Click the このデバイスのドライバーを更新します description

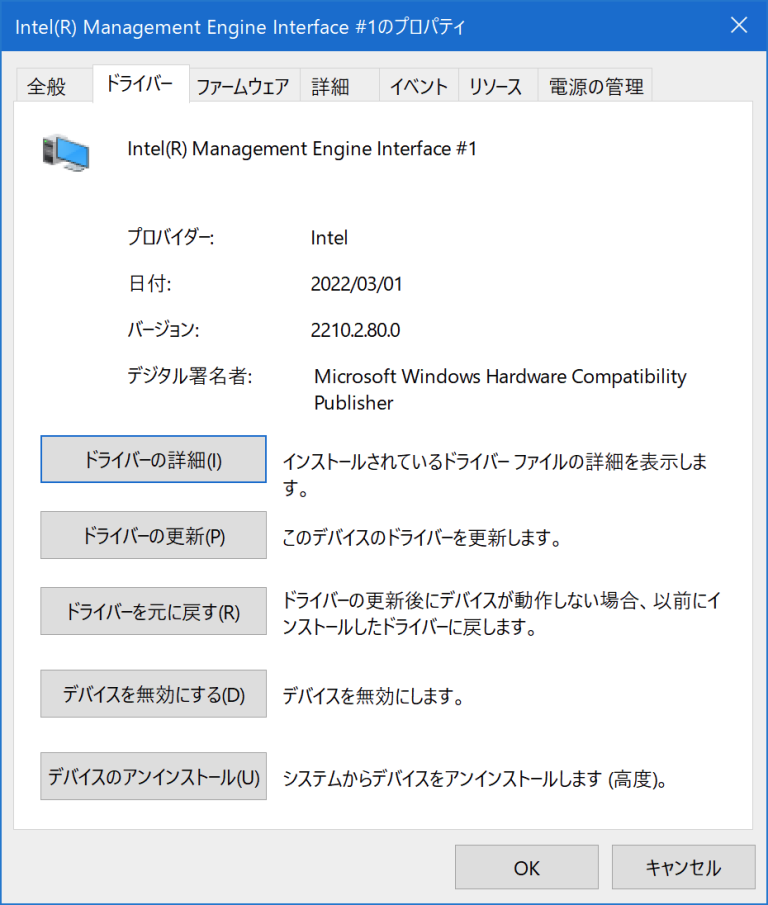tap(422, 538)
